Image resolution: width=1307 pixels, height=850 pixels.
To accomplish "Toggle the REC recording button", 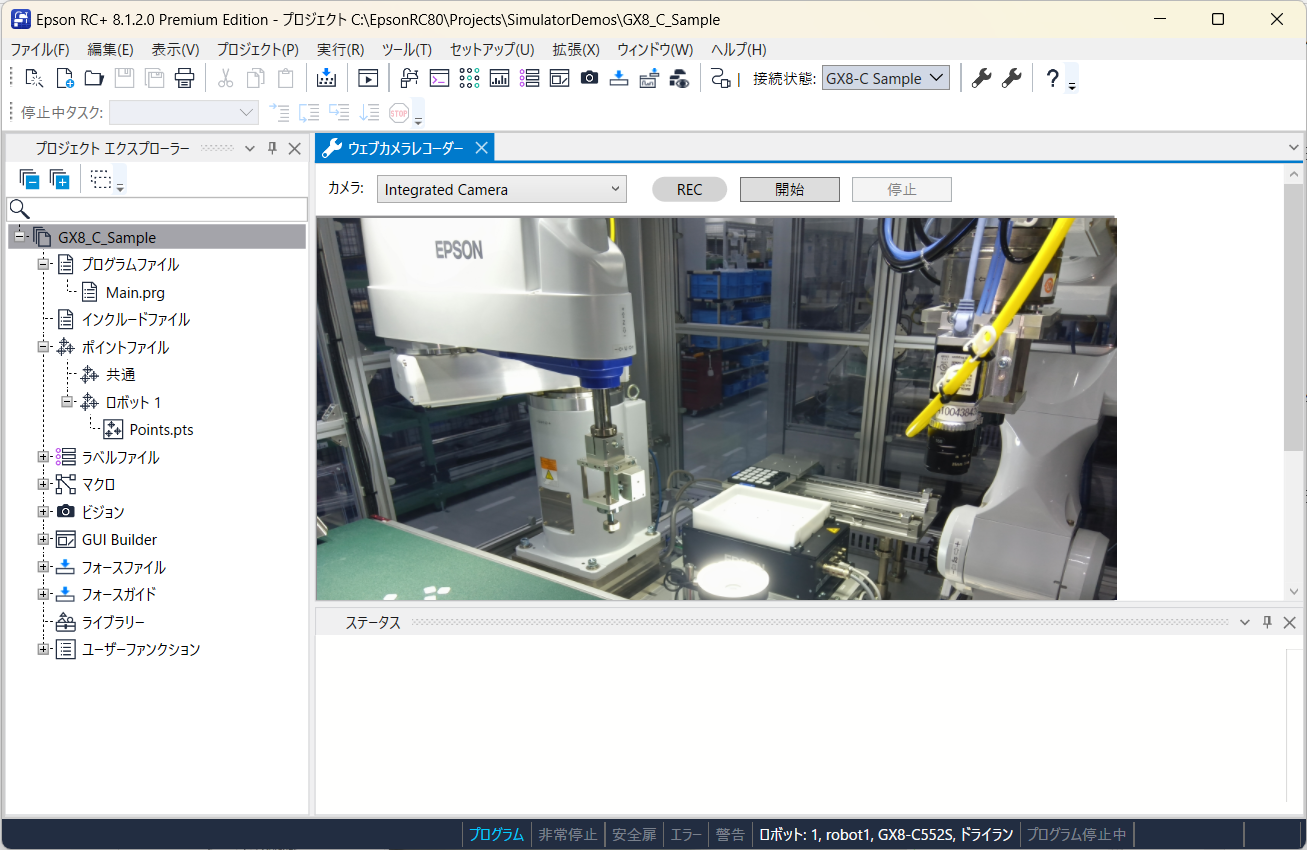I will (x=689, y=190).
